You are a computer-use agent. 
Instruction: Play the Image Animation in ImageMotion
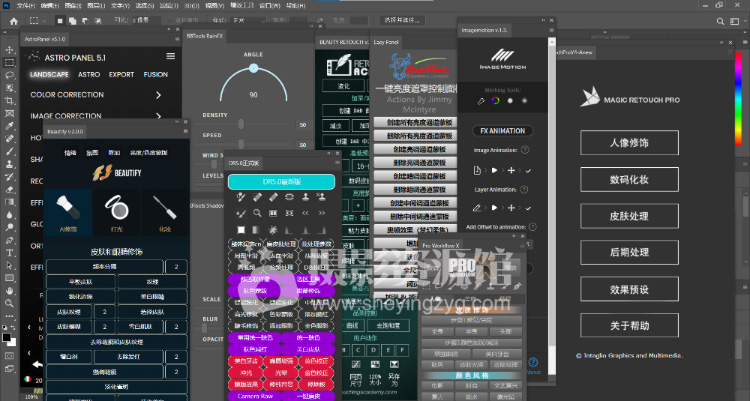coord(495,170)
